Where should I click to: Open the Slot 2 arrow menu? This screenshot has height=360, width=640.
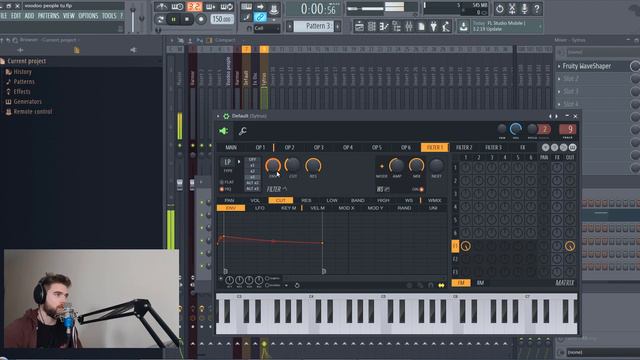pos(559,78)
